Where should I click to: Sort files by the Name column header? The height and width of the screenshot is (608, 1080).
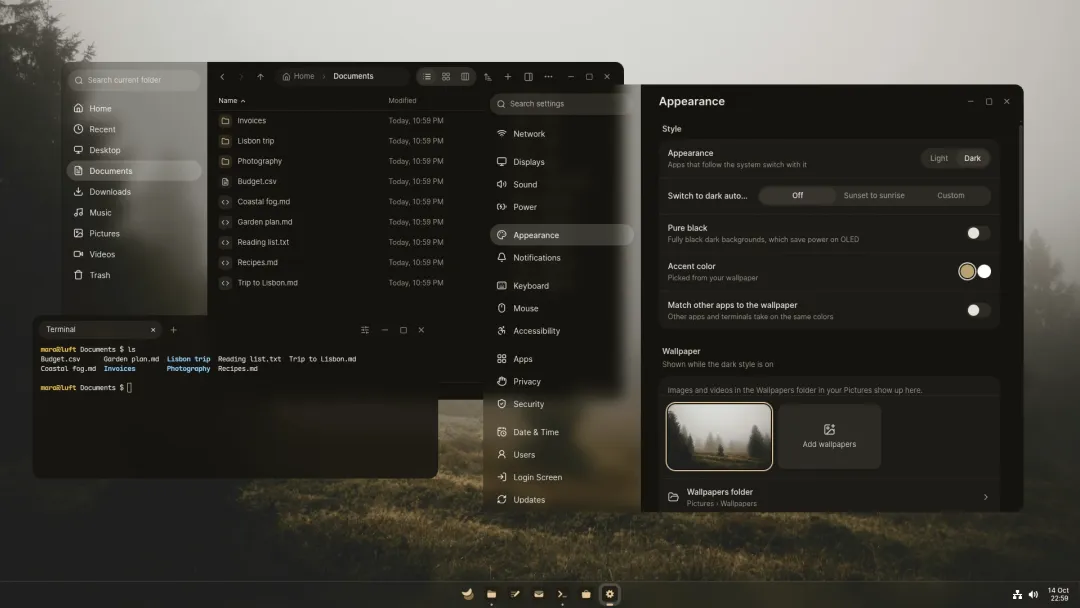click(231, 101)
